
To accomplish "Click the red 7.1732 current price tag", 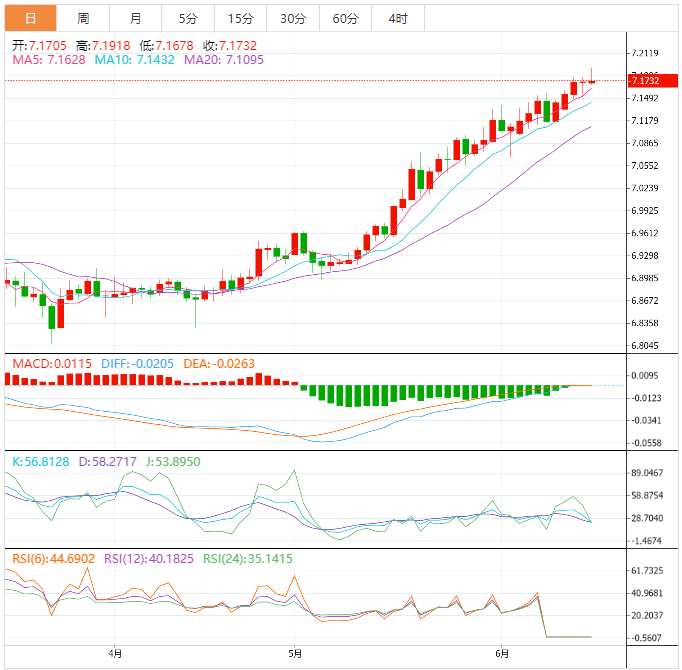I will tap(650, 79).
